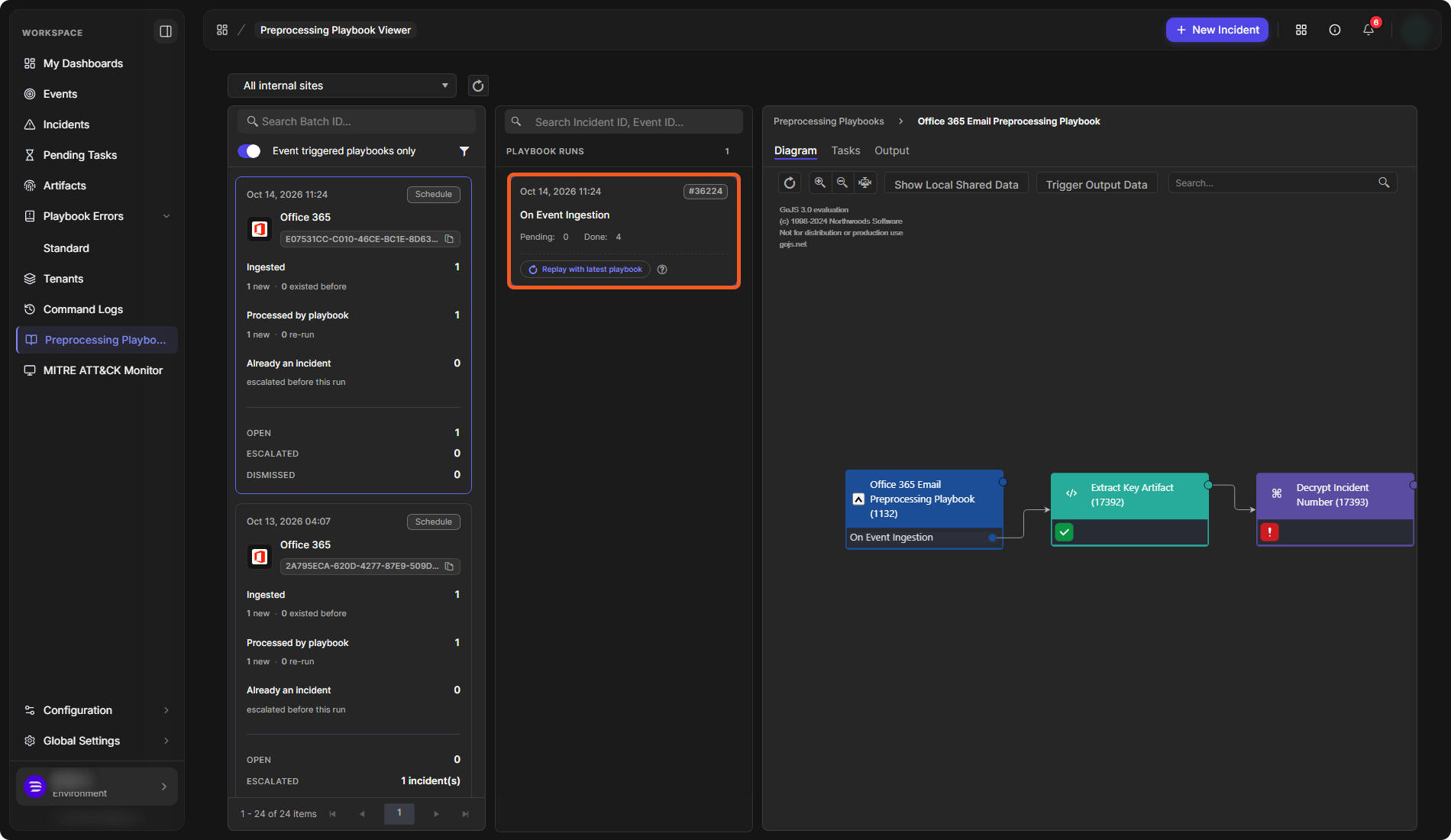Collapse the workspace sidebar panel icon
The image size is (1451, 840).
click(x=165, y=31)
